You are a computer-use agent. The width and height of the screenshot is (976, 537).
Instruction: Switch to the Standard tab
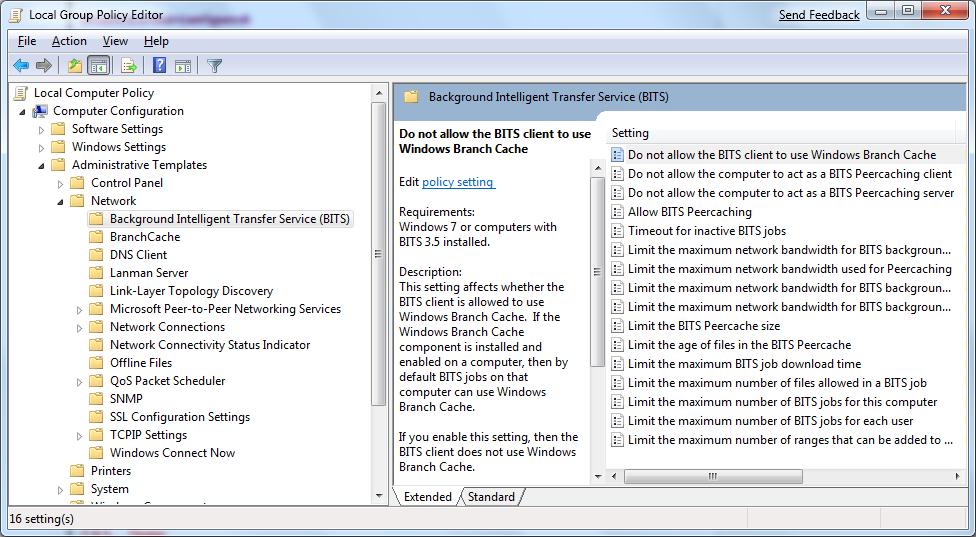pyautogui.click(x=491, y=497)
